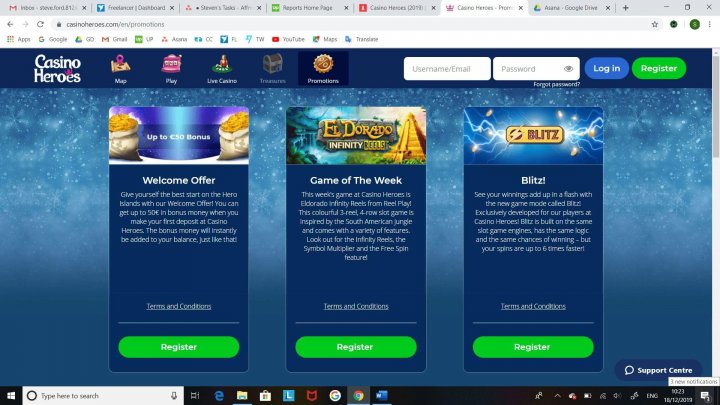
Task: Open the Play slot machine icon
Action: pos(171,64)
